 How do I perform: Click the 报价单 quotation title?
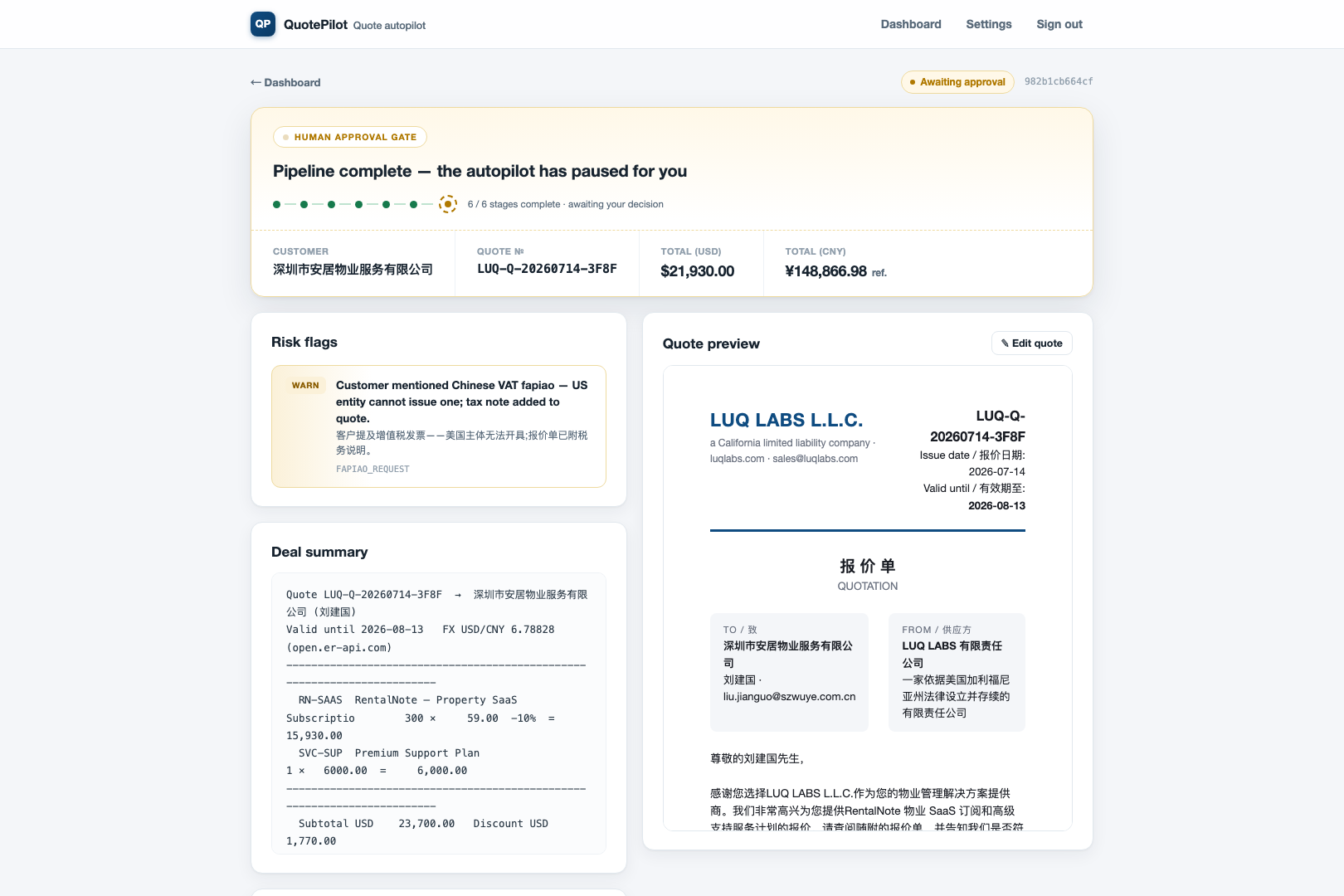(868, 566)
